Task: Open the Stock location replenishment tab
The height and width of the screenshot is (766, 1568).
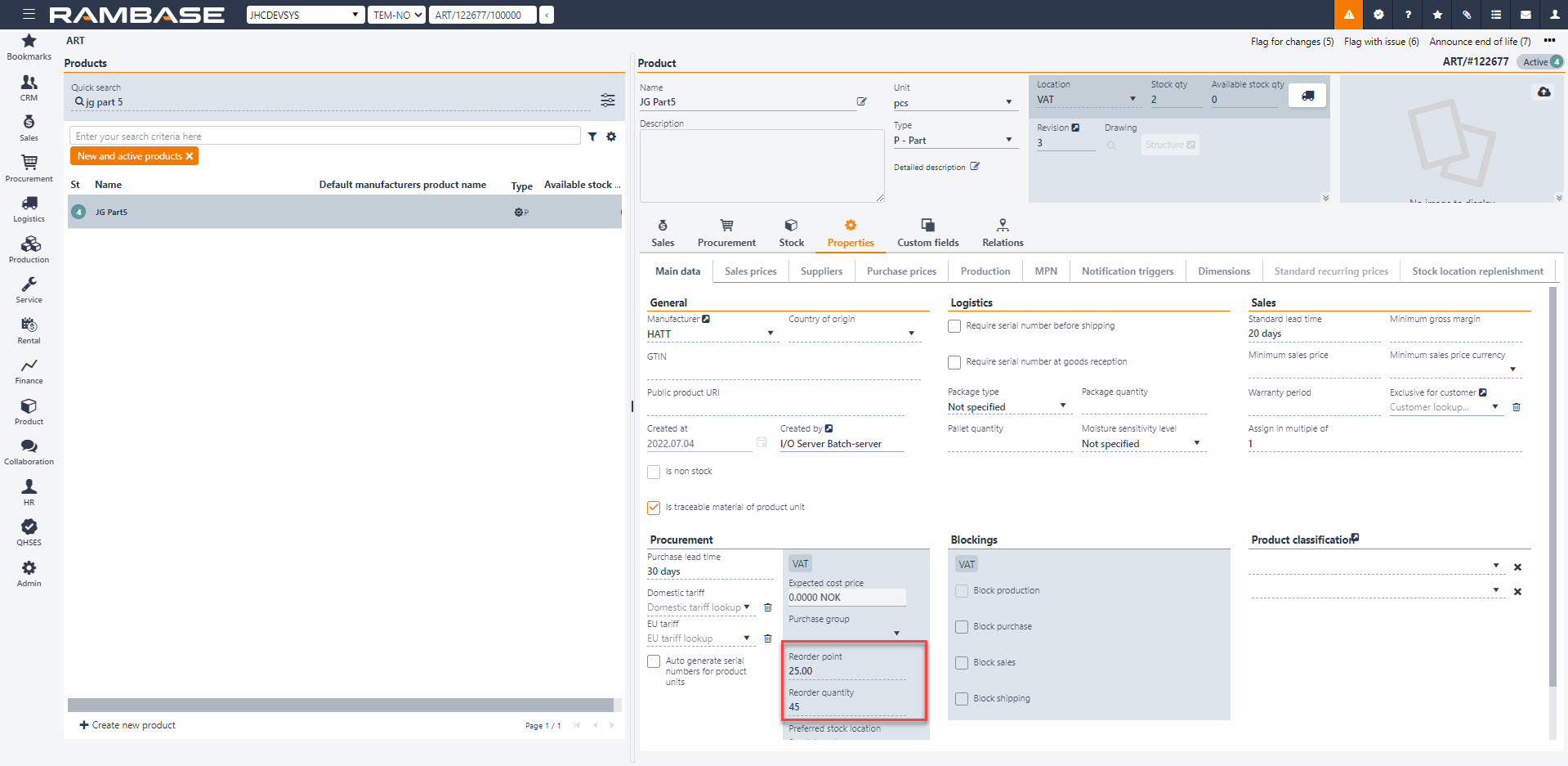Action: click(1477, 271)
